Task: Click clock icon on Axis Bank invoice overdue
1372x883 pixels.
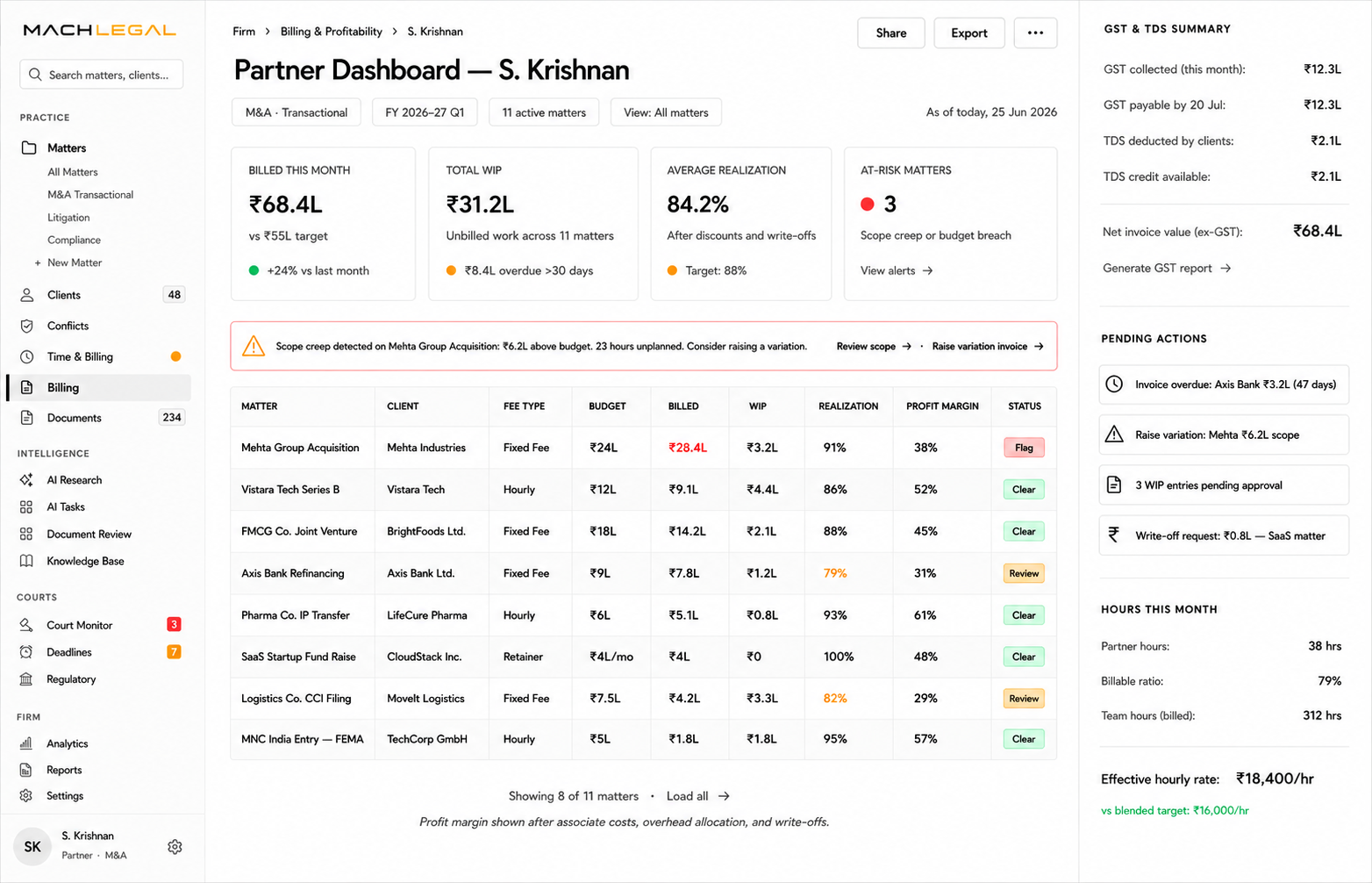Action: [1114, 384]
